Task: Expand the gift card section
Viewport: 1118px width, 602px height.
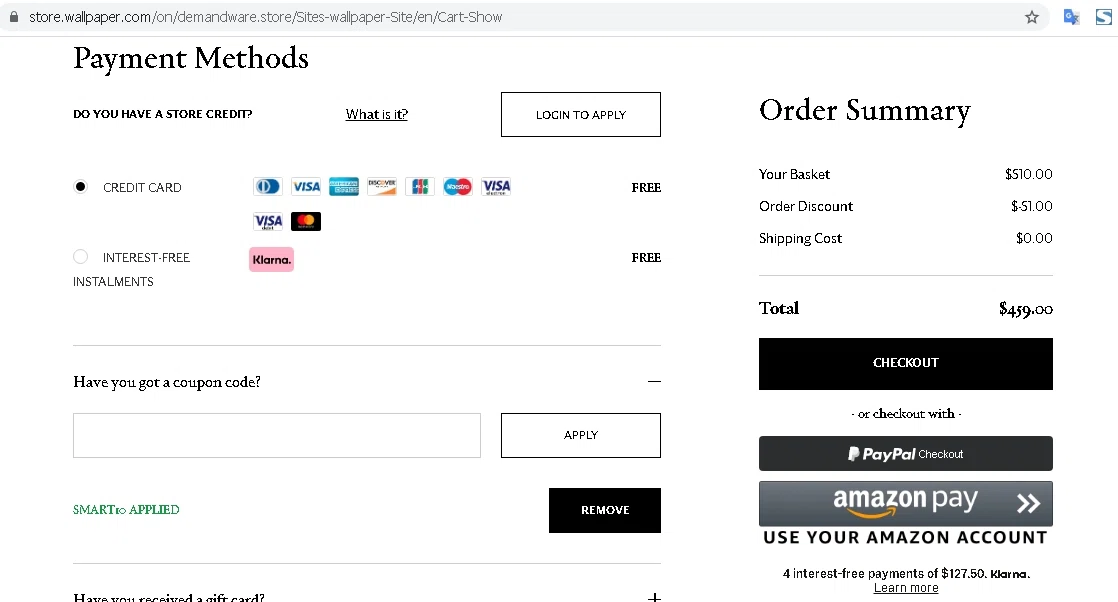Action: pos(654,597)
